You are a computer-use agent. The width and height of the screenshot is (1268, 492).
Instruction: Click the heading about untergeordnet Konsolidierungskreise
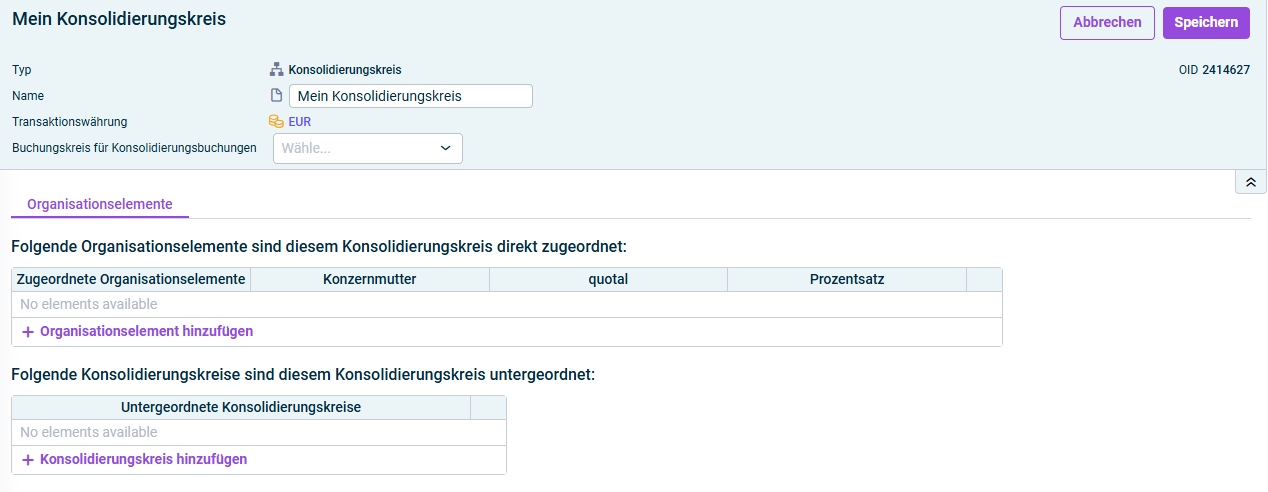303,375
